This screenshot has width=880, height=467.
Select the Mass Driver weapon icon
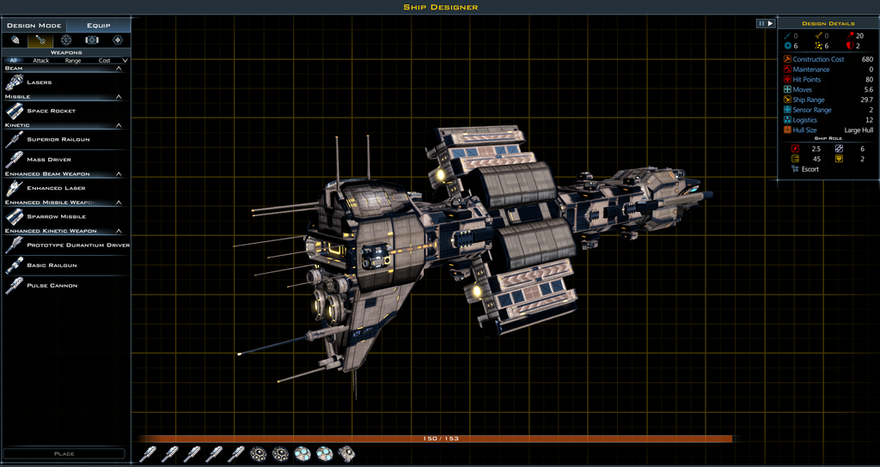(14, 159)
